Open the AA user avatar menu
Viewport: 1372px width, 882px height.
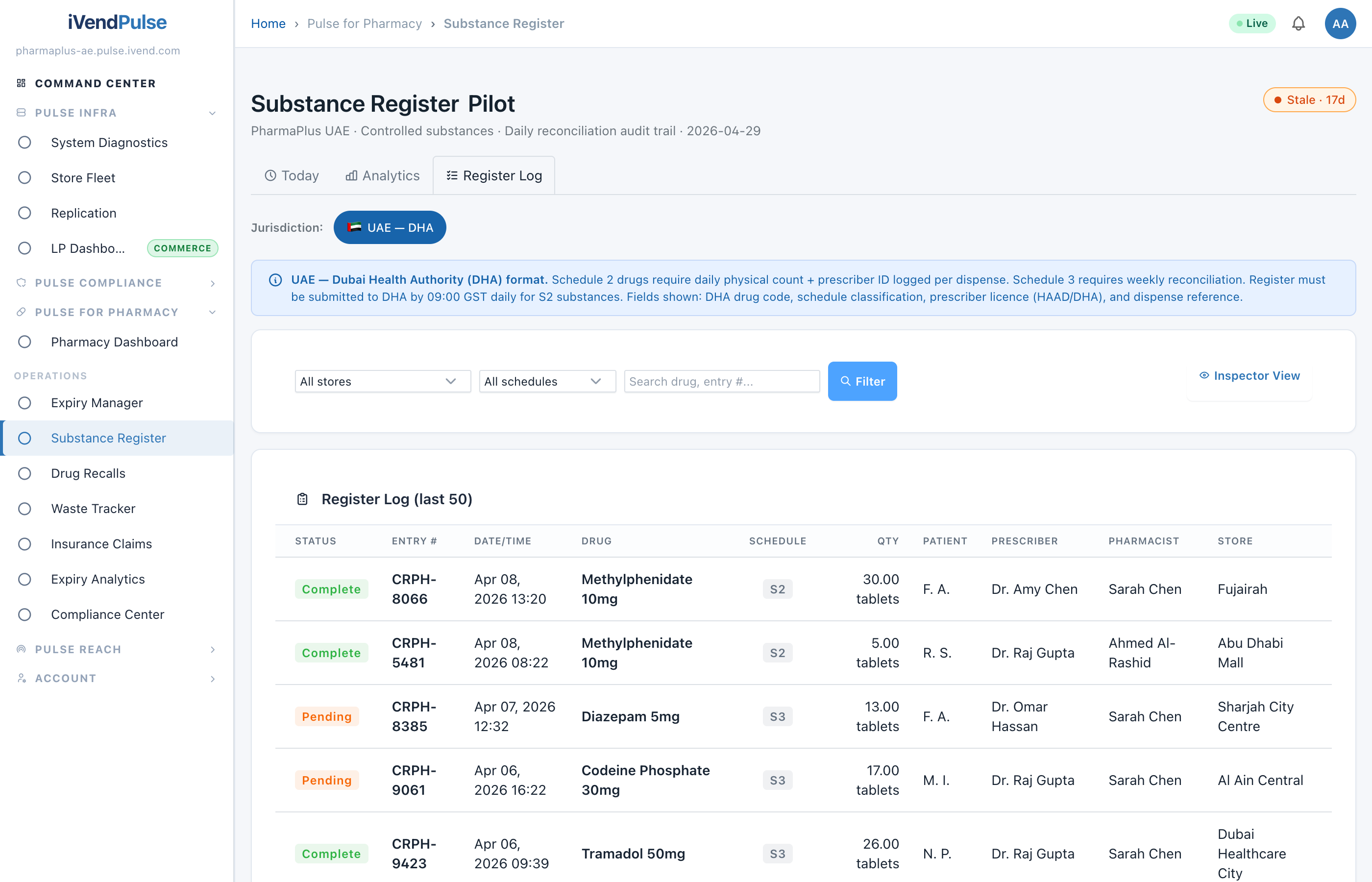point(1340,24)
